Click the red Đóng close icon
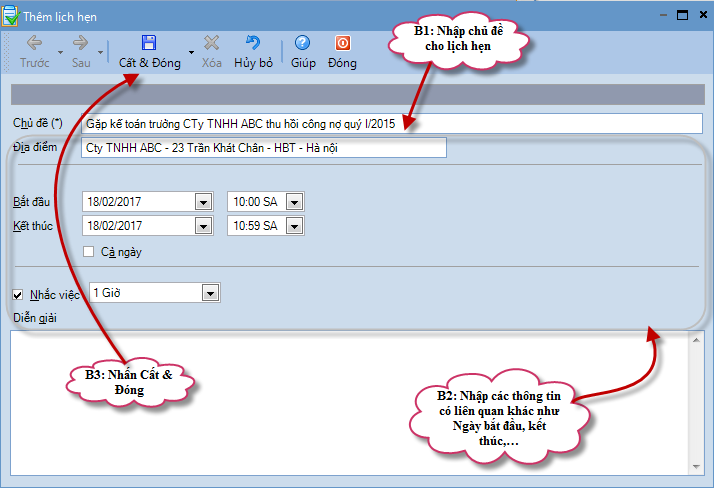 click(x=342, y=43)
